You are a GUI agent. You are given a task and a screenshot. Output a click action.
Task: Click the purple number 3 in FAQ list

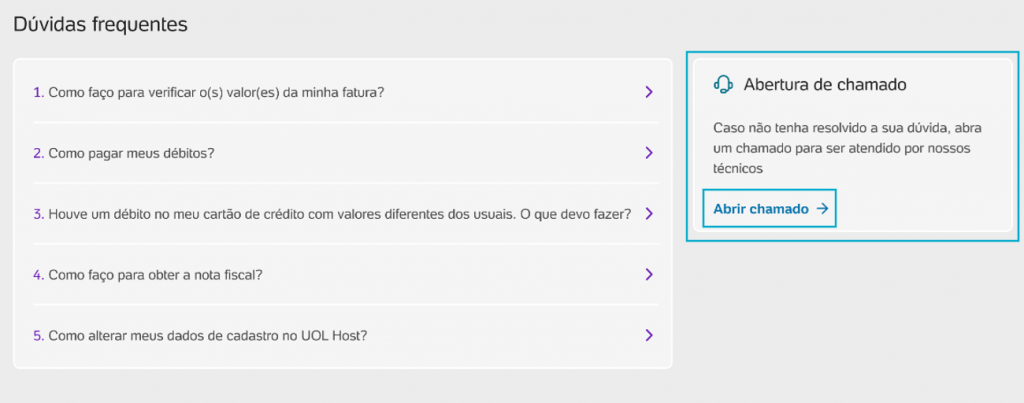click(38, 214)
